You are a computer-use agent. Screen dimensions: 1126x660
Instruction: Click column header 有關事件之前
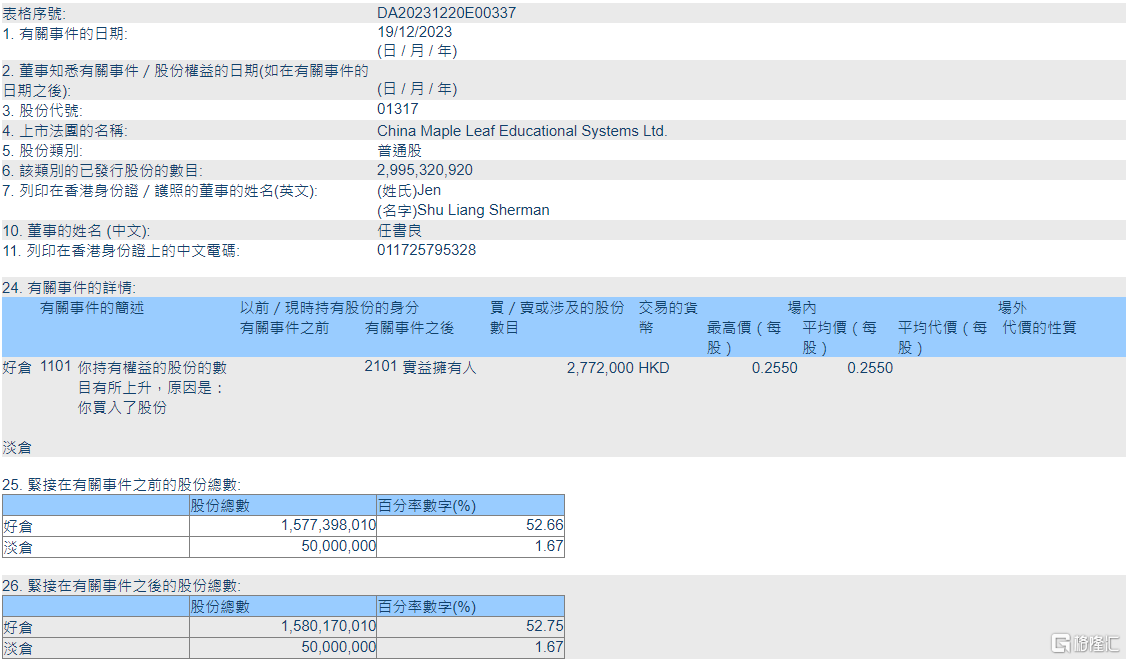284,328
